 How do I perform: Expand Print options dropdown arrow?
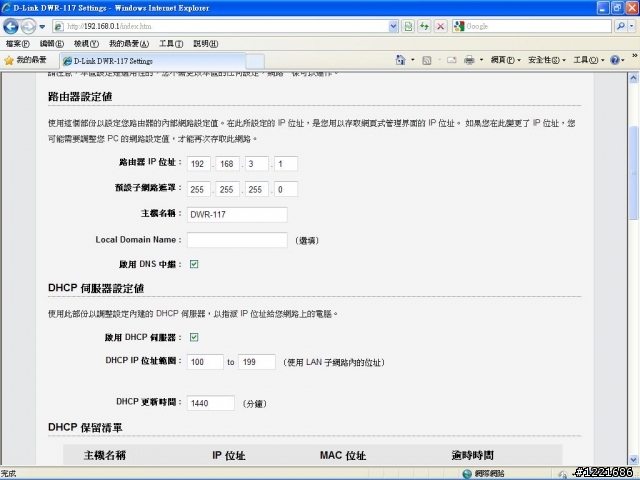pyautogui.click(x=481, y=60)
